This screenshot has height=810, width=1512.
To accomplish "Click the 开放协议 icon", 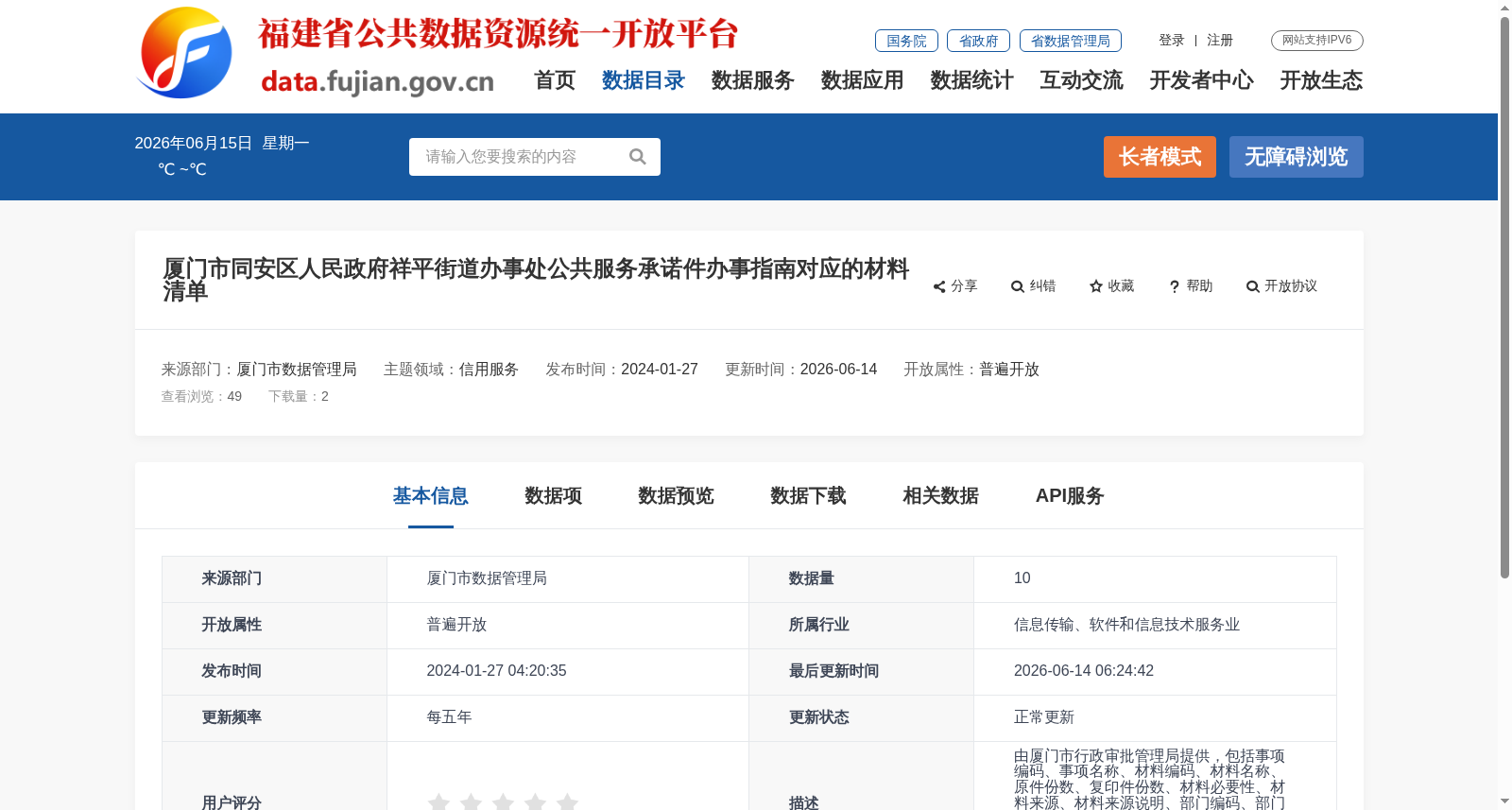I will [x=1253, y=286].
